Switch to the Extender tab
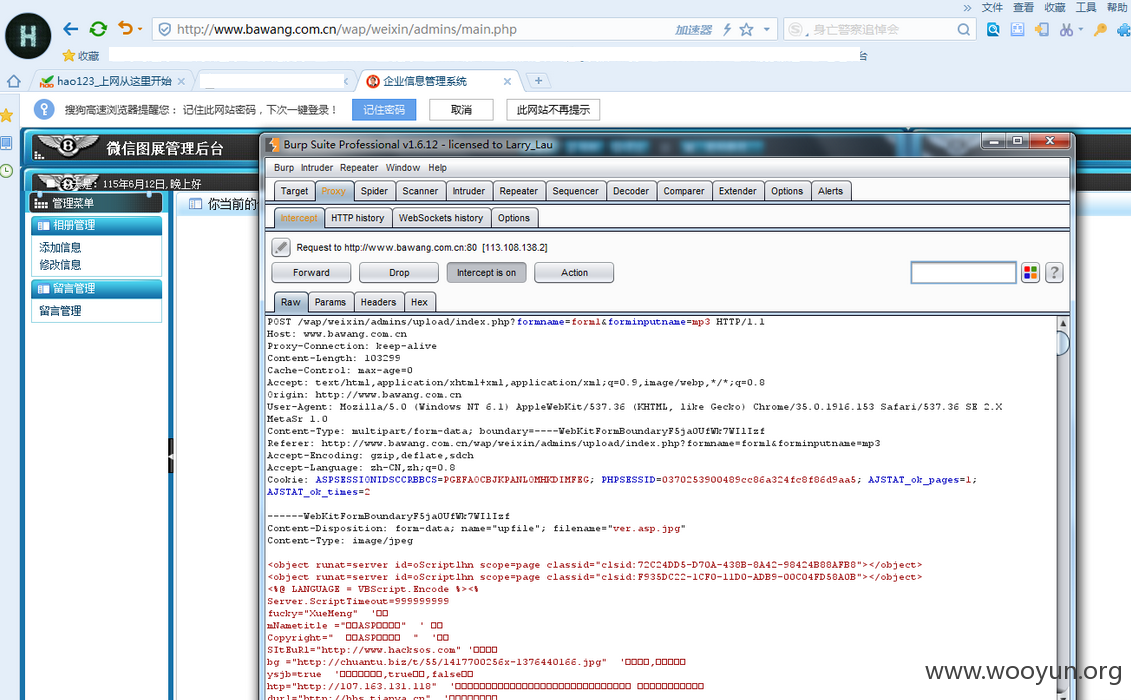Screen dimensions: 1131x700 tap(737, 191)
